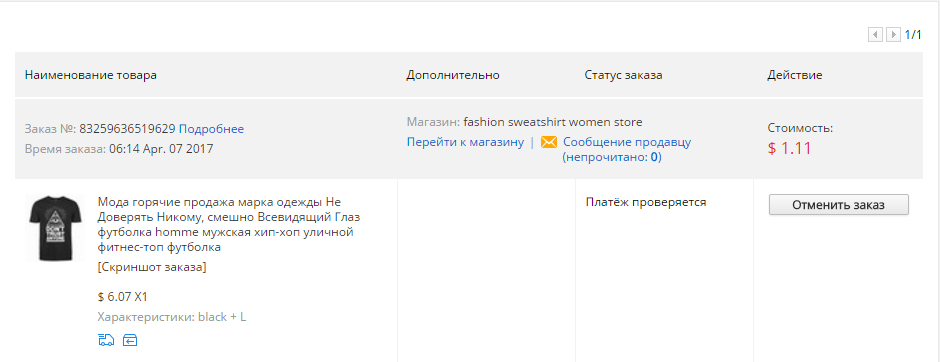This screenshot has width=940, height=362.
Task: Click the fashion sweatshirt women store name
Action: pos(553,122)
